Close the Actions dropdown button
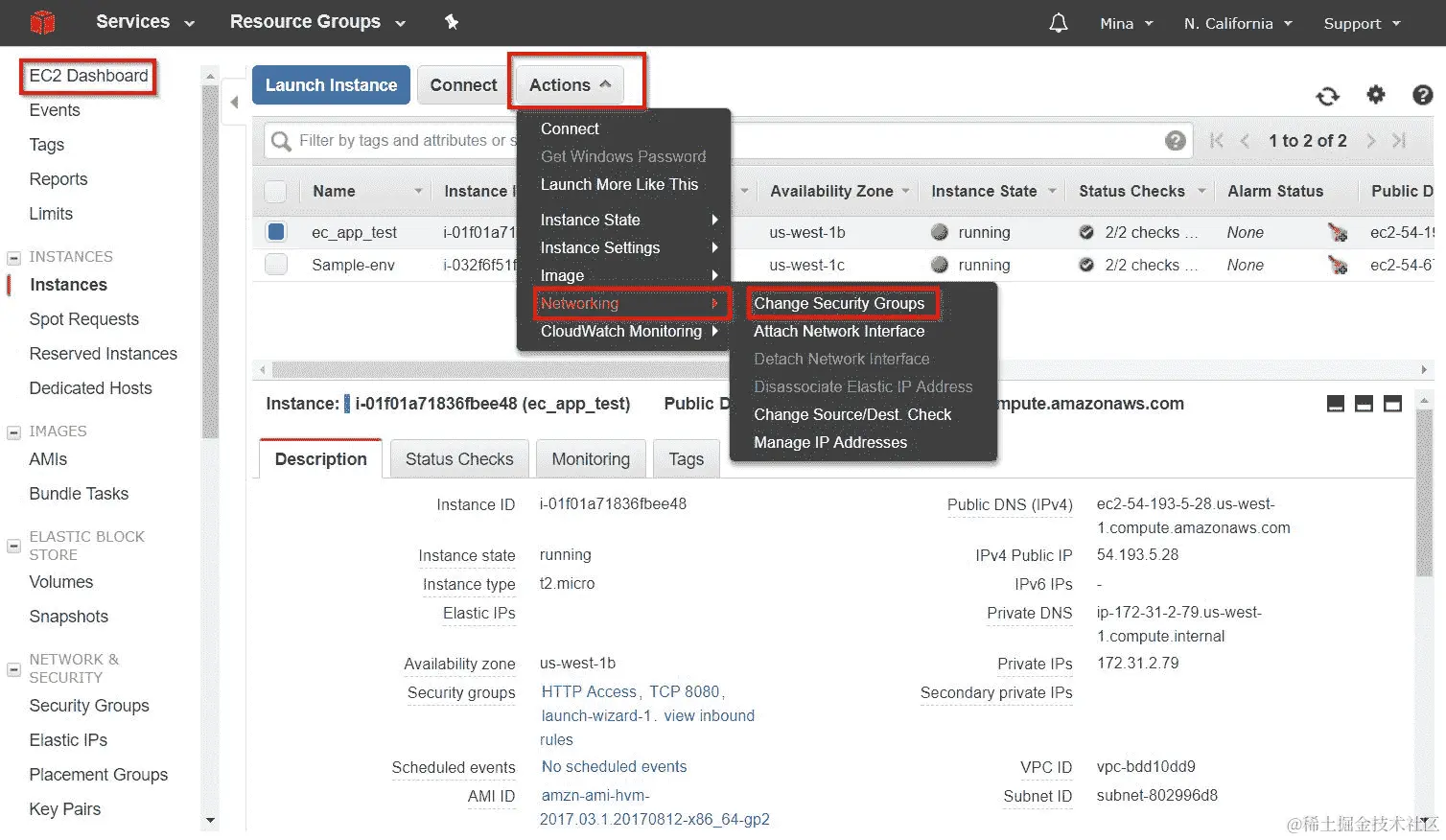The height and width of the screenshot is (840, 1446). (x=571, y=85)
